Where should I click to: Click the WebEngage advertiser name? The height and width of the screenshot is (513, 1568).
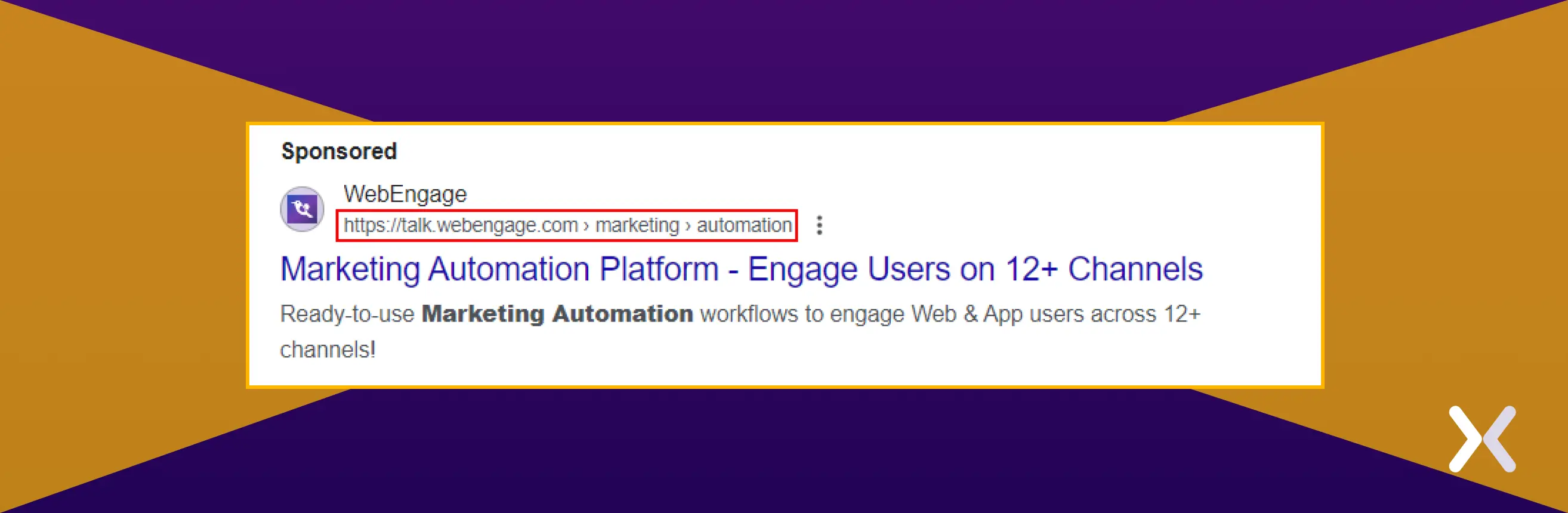click(x=405, y=194)
